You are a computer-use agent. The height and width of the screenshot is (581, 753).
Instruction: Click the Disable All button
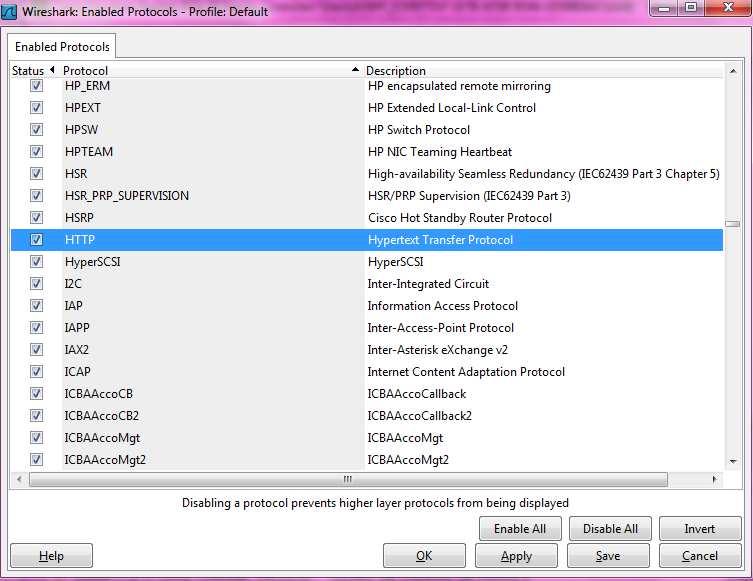[x=610, y=529]
